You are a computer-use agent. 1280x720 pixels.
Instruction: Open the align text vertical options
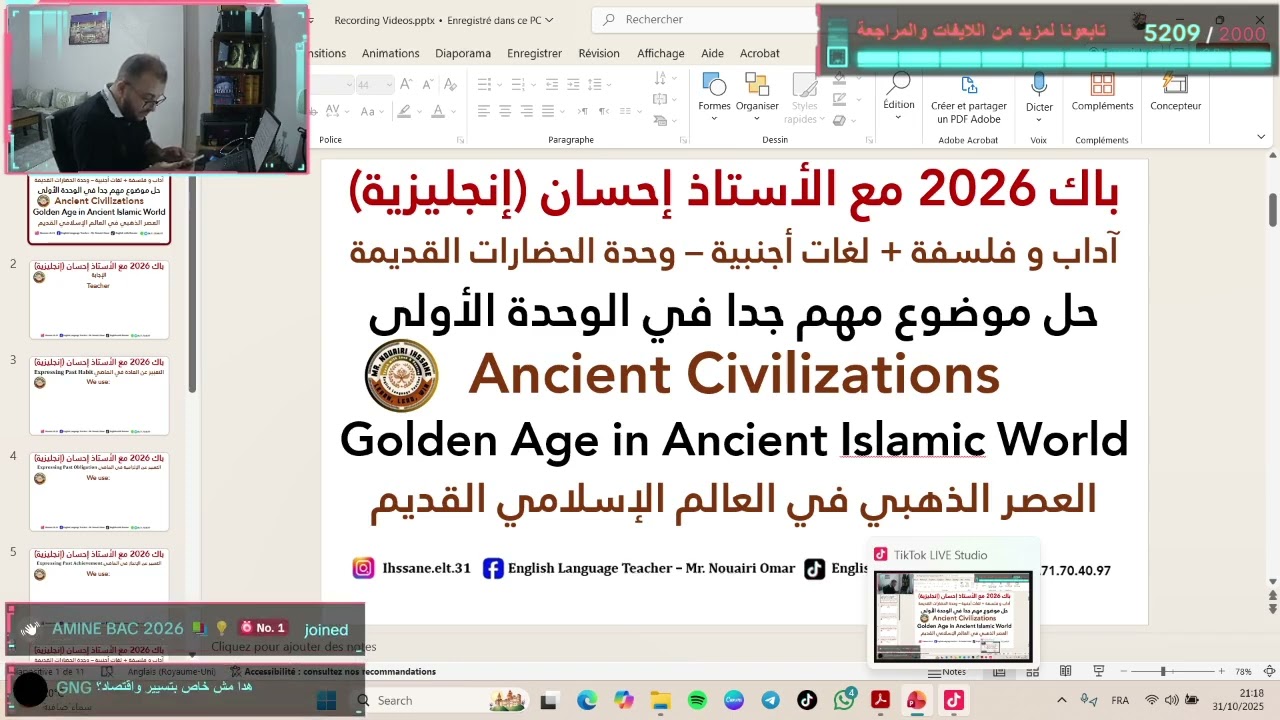(663, 99)
